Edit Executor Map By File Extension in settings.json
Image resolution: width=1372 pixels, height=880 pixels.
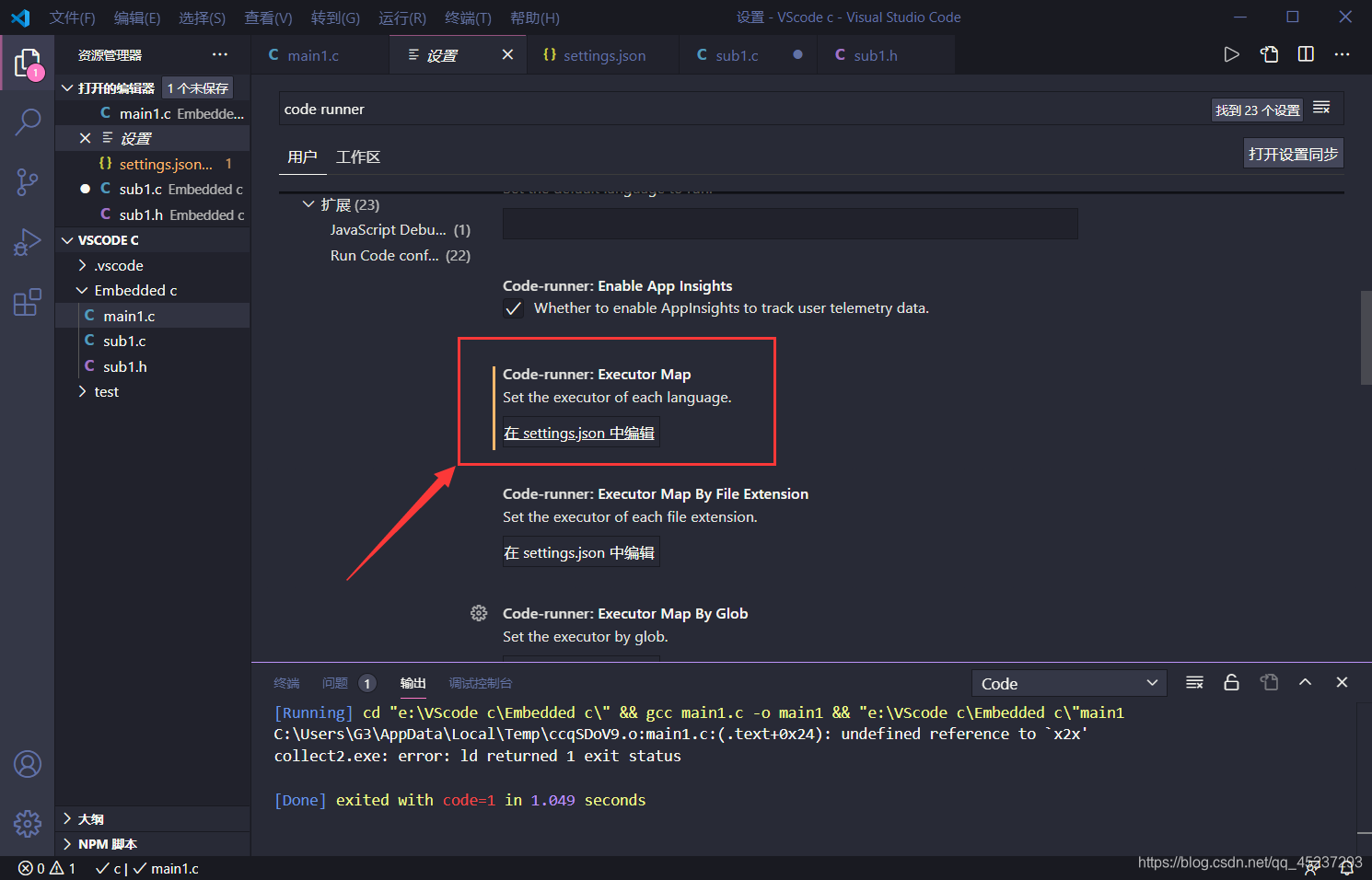(x=580, y=552)
